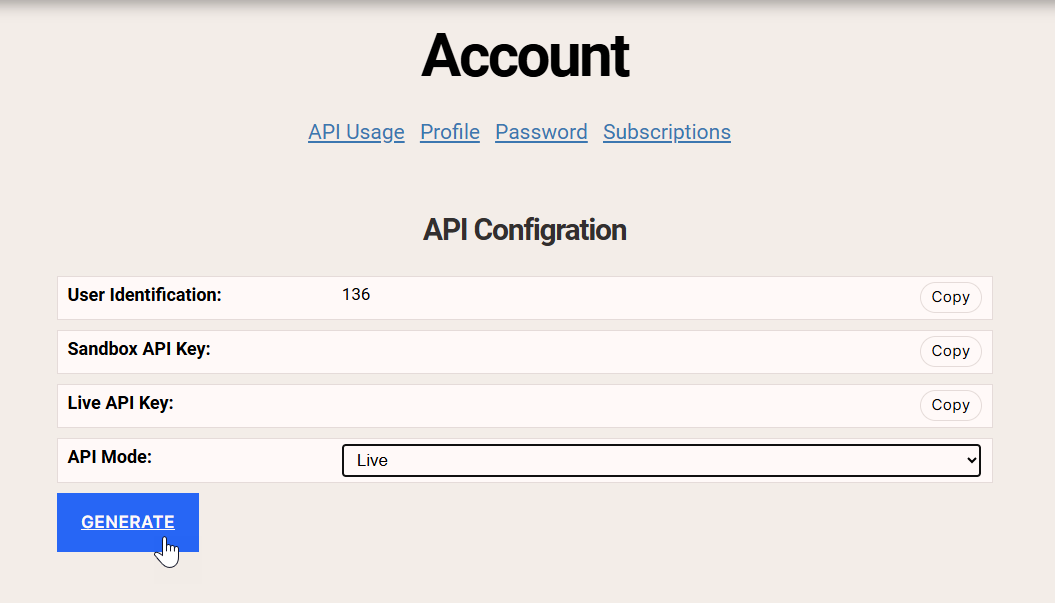Copy the Live API Key
This screenshot has height=603, width=1055.
pyautogui.click(x=950, y=405)
